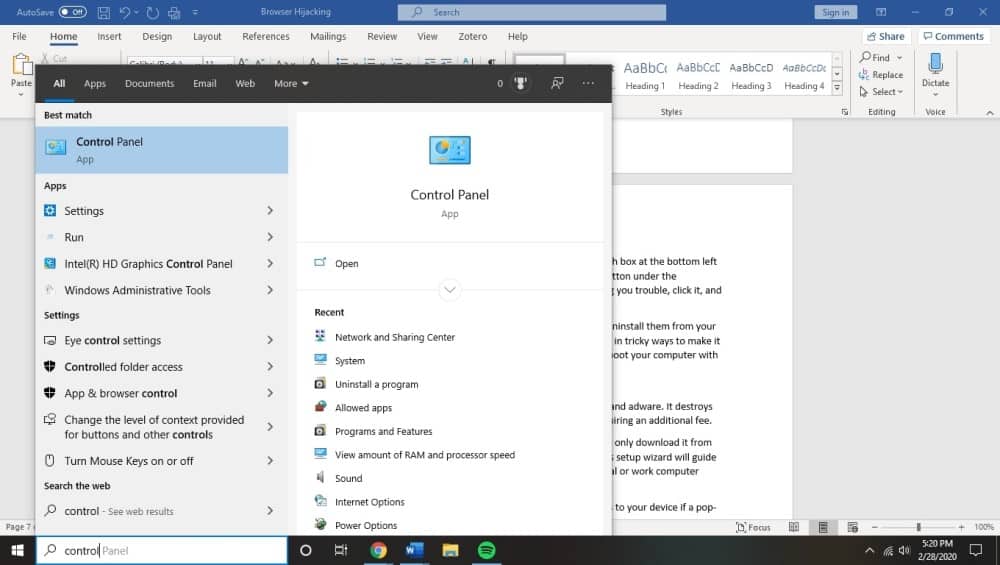The image size is (1000, 565).
Task: Expand arrow next to Eye control settings
Action: coord(270,340)
